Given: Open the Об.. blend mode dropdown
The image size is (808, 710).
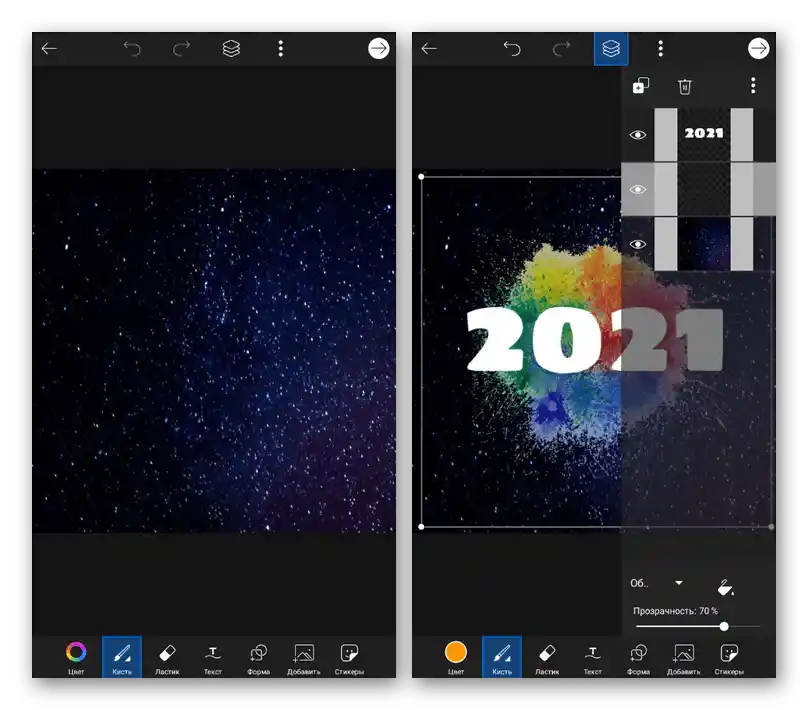Looking at the screenshot, I should [x=656, y=583].
